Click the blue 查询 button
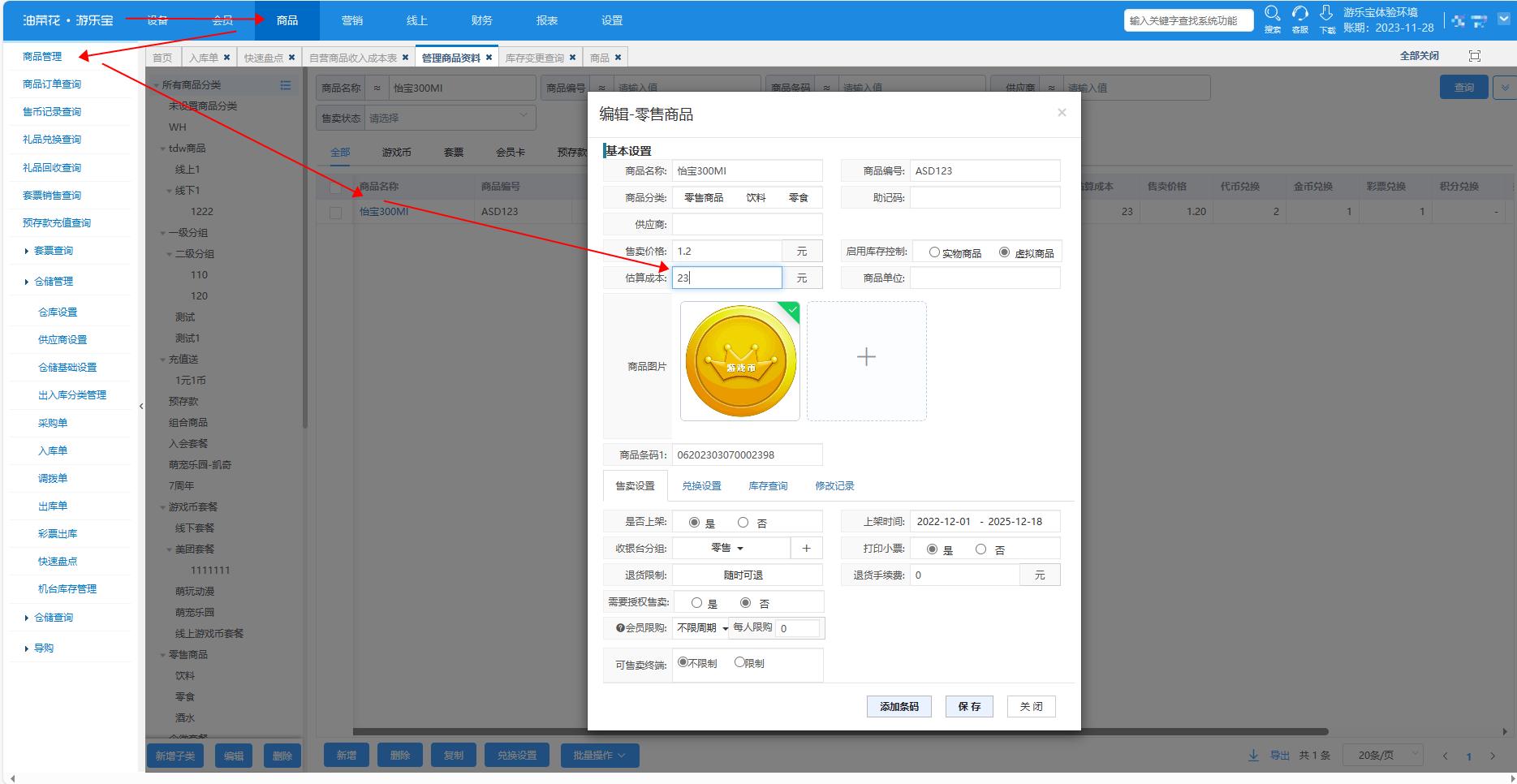Viewport: 1517px width, 784px height. tap(1464, 88)
